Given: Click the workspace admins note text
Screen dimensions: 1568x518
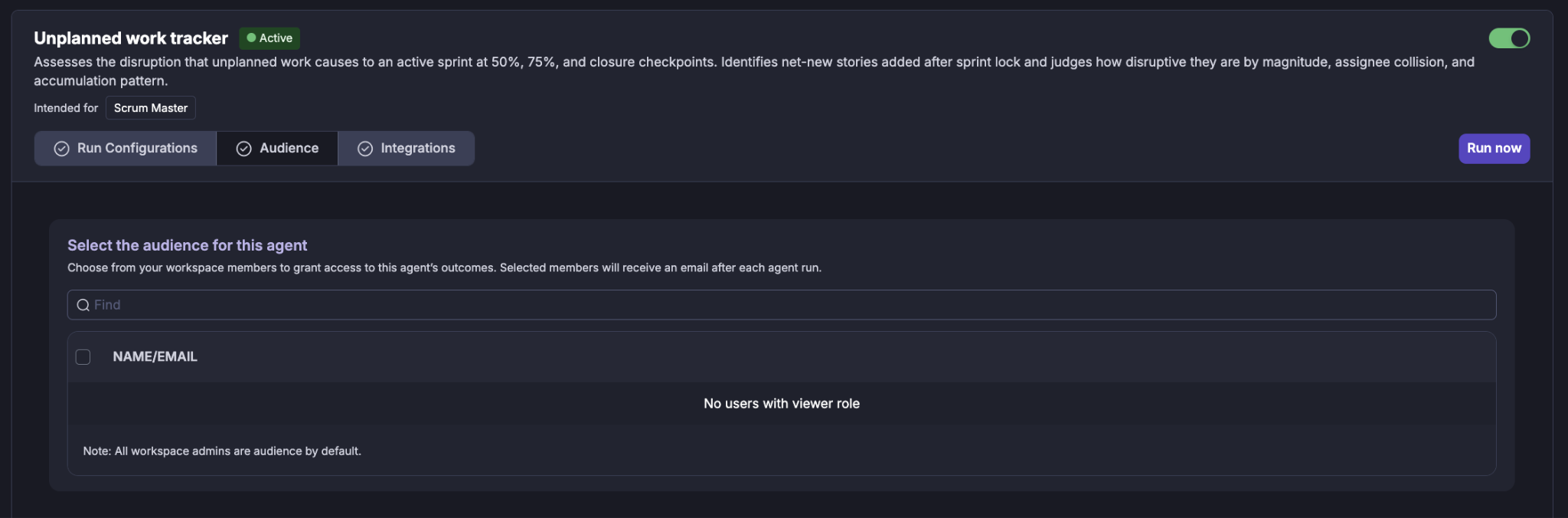Looking at the screenshot, I should [x=222, y=451].
